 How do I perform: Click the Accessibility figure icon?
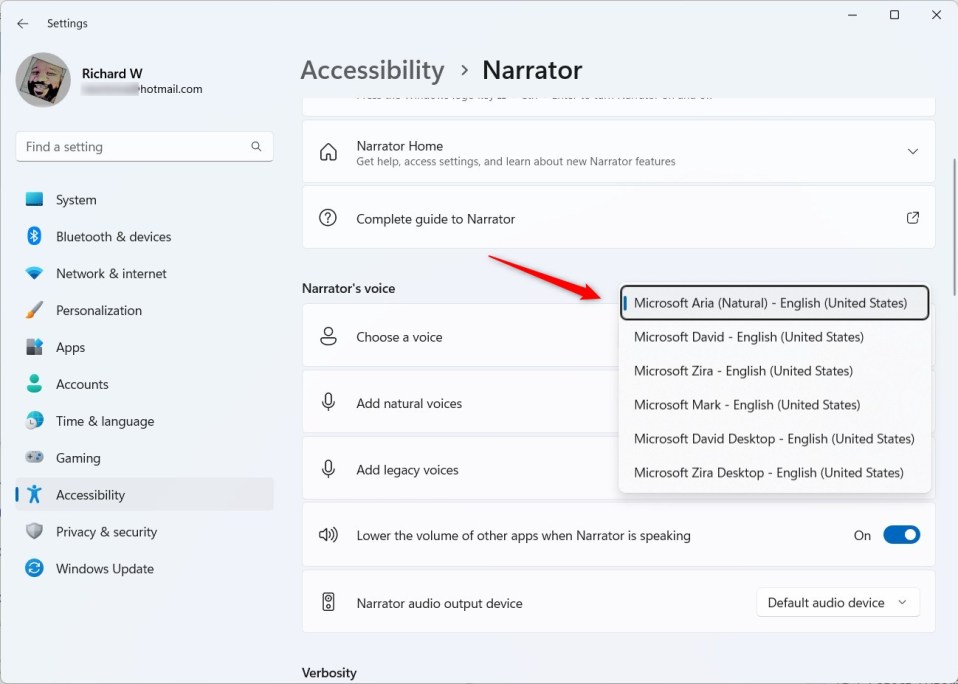pyautogui.click(x=34, y=494)
